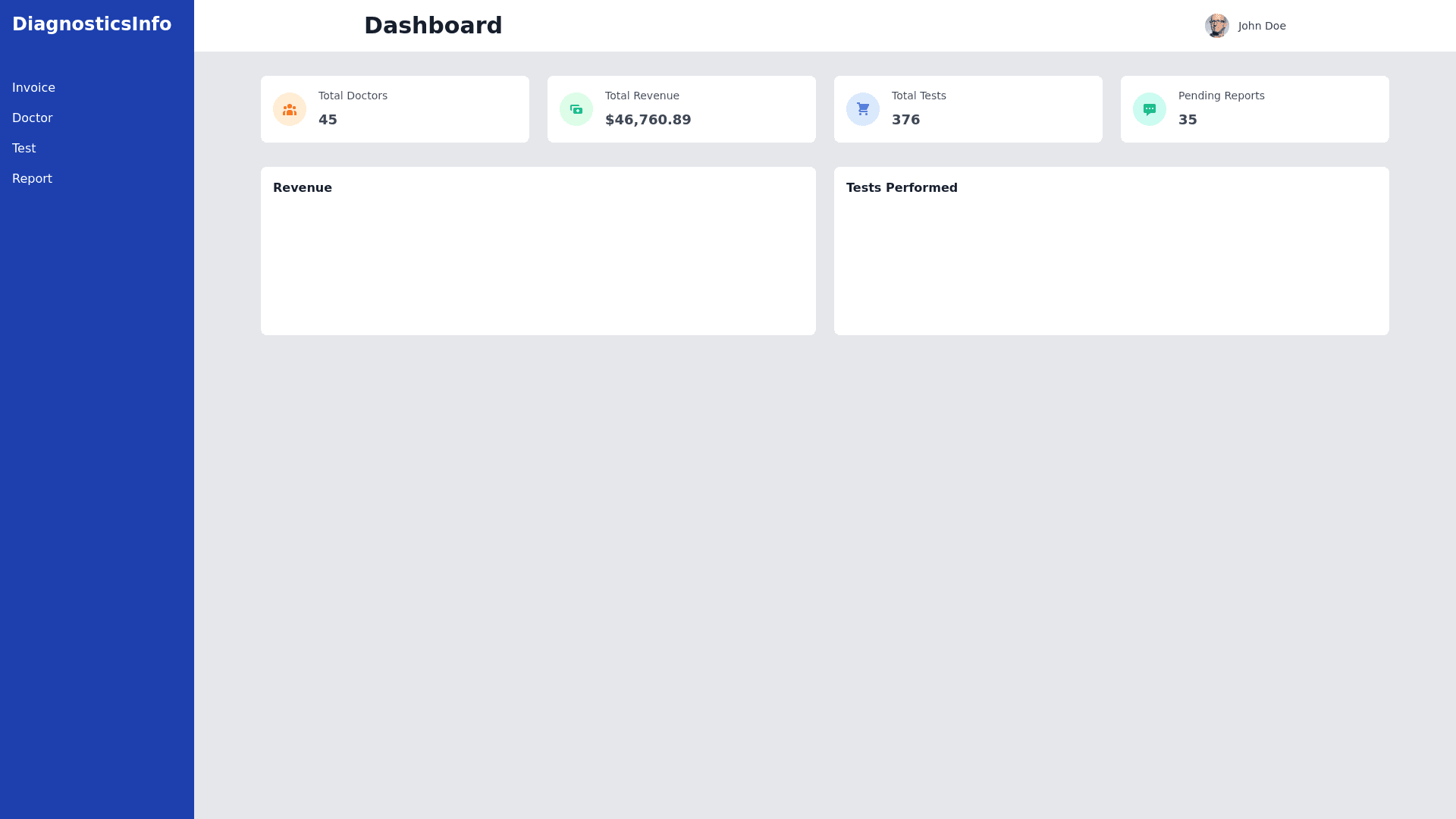Click the 35 pending reports number
The height and width of the screenshot is (819, 1456).
(1188, 120)
